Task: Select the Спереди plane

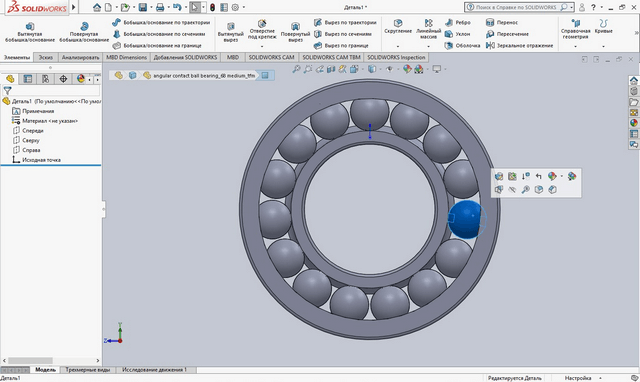Action: coord(28,131)
